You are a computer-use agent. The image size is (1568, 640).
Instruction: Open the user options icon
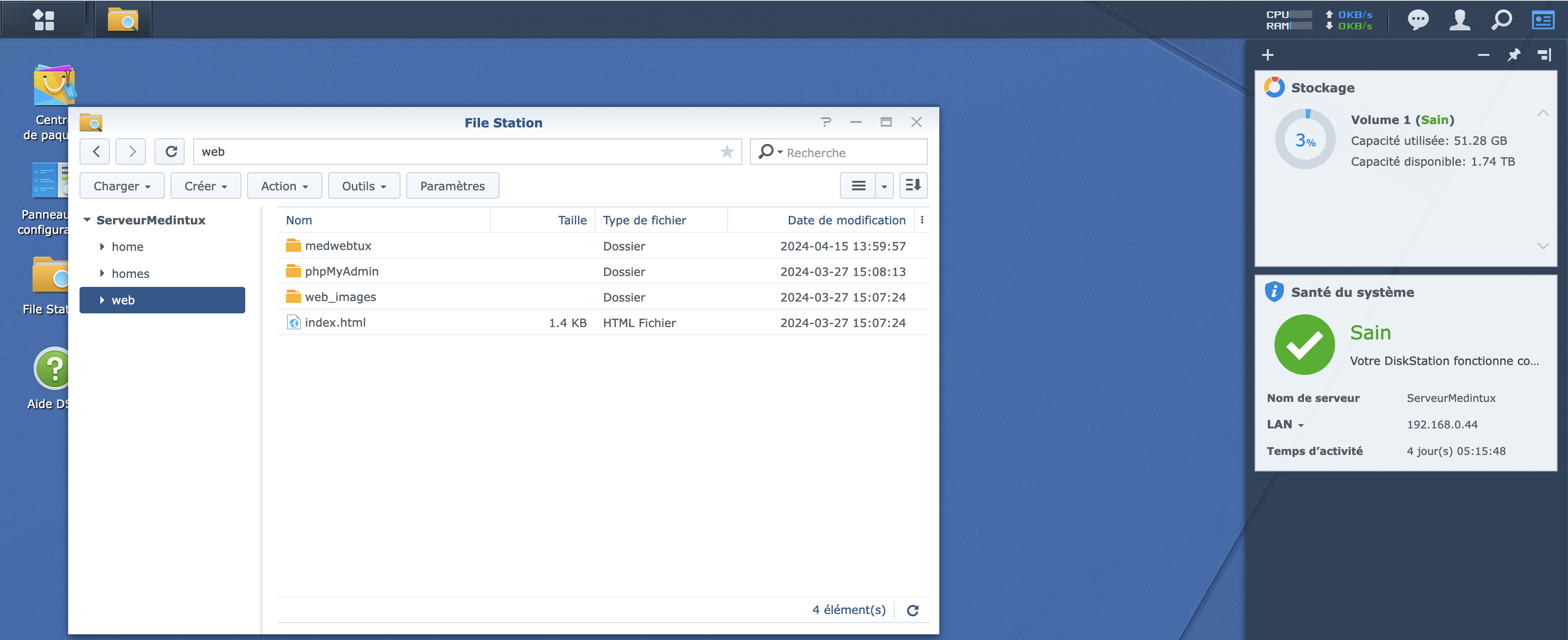click(x=1460, y=19)
